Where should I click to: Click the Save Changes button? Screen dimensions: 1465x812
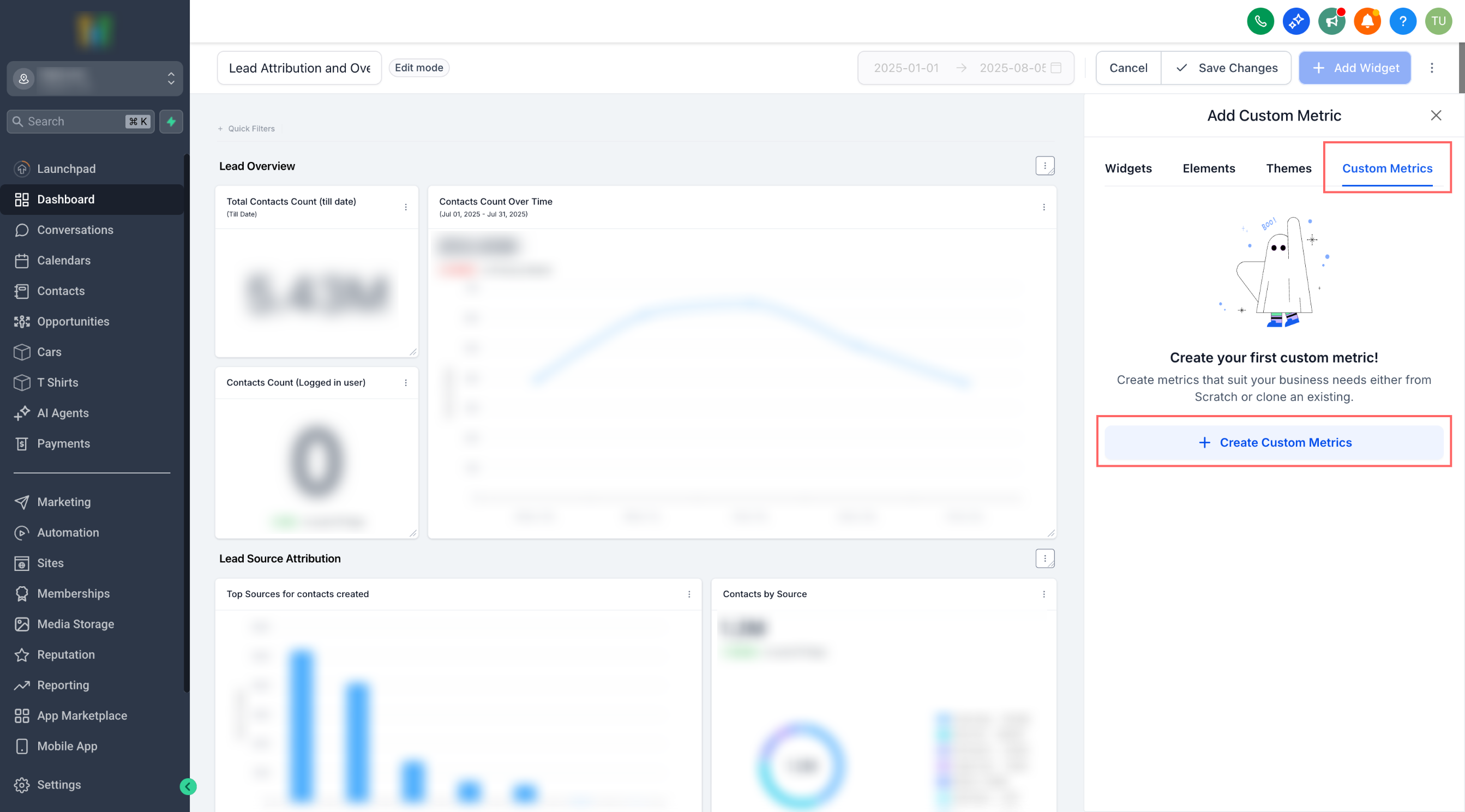point(1226,68)
